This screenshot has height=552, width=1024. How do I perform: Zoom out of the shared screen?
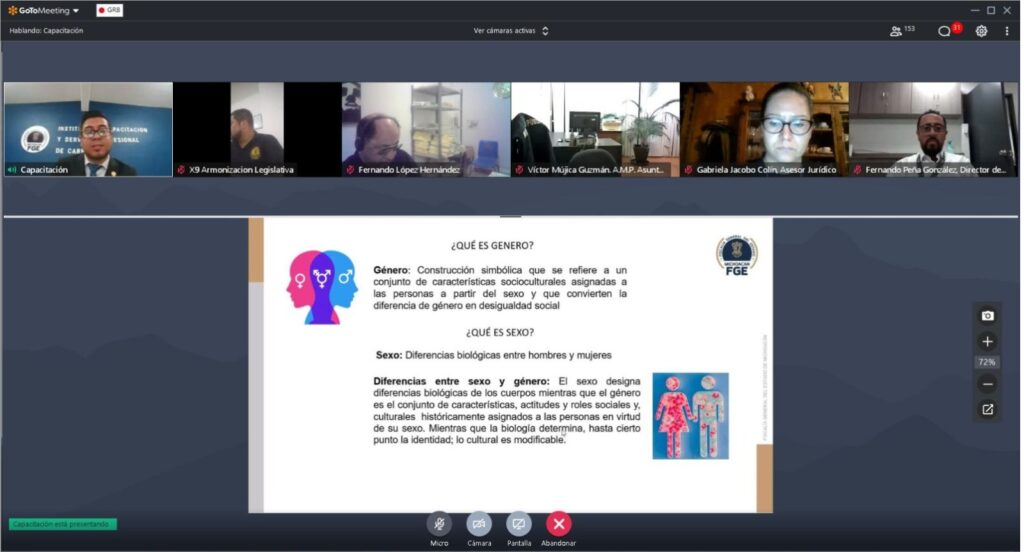coord(987,384)
